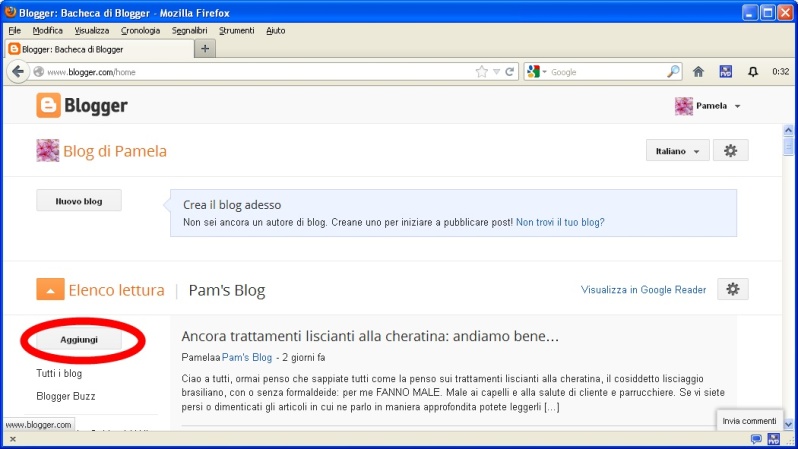Close the status bar with the X

(13, 439)
